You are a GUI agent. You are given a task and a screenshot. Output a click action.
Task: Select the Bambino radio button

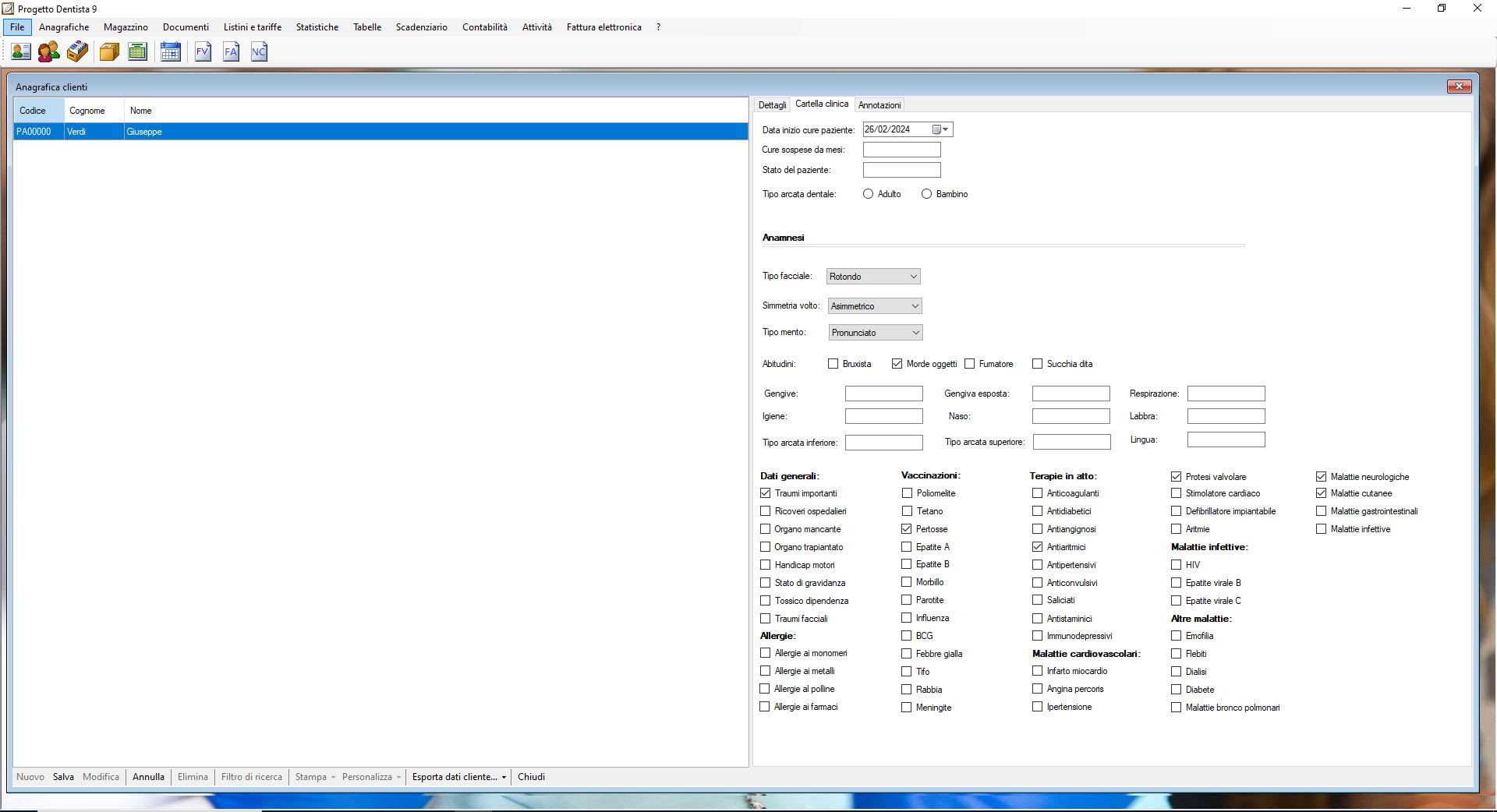[x=926, y=194]
